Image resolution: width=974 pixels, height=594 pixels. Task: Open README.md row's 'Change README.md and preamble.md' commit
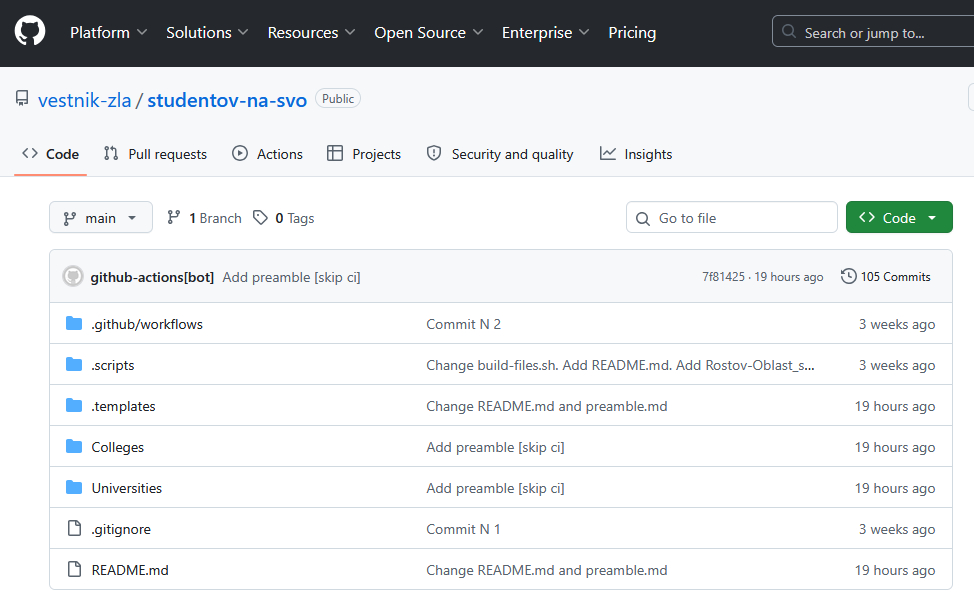coord(547,570)
